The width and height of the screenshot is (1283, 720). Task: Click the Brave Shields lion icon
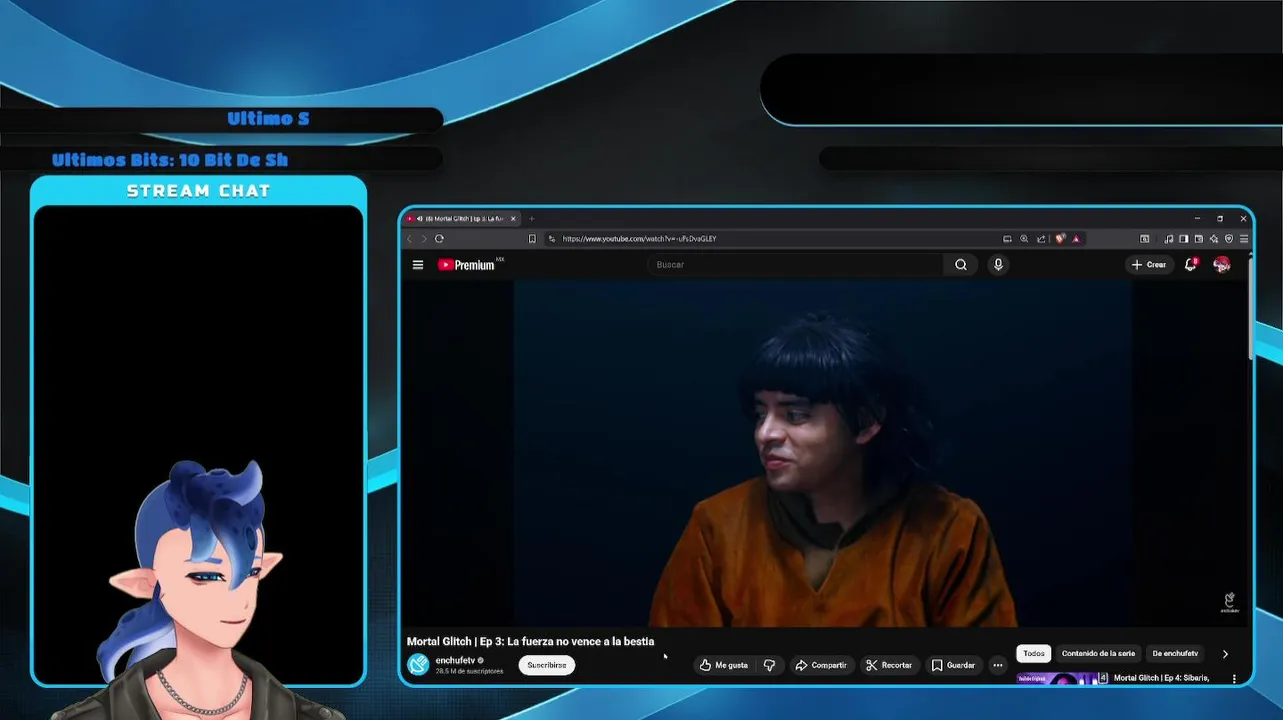coord(1060,239)
